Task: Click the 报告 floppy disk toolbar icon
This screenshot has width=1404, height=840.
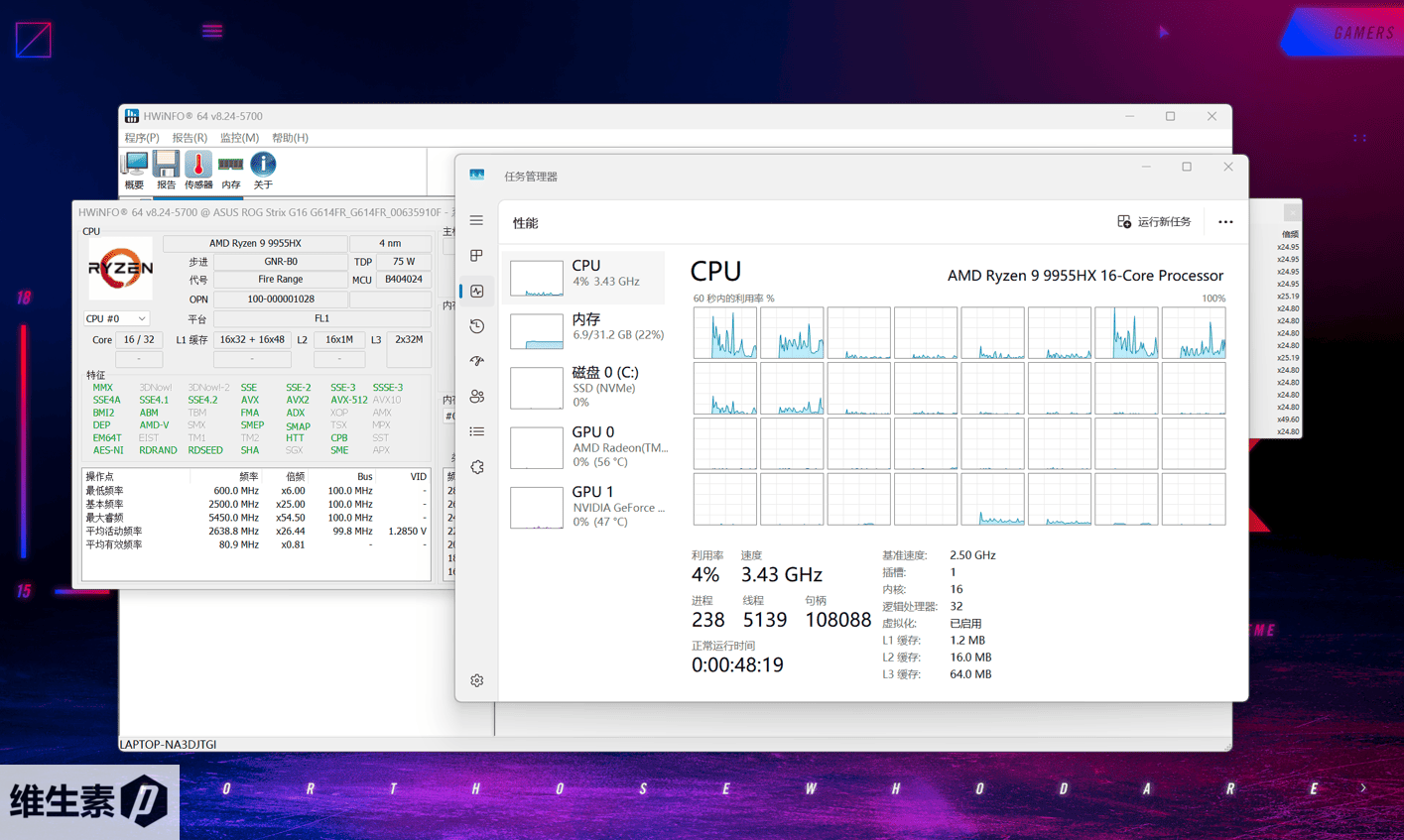Action: (x=166, y=170)
